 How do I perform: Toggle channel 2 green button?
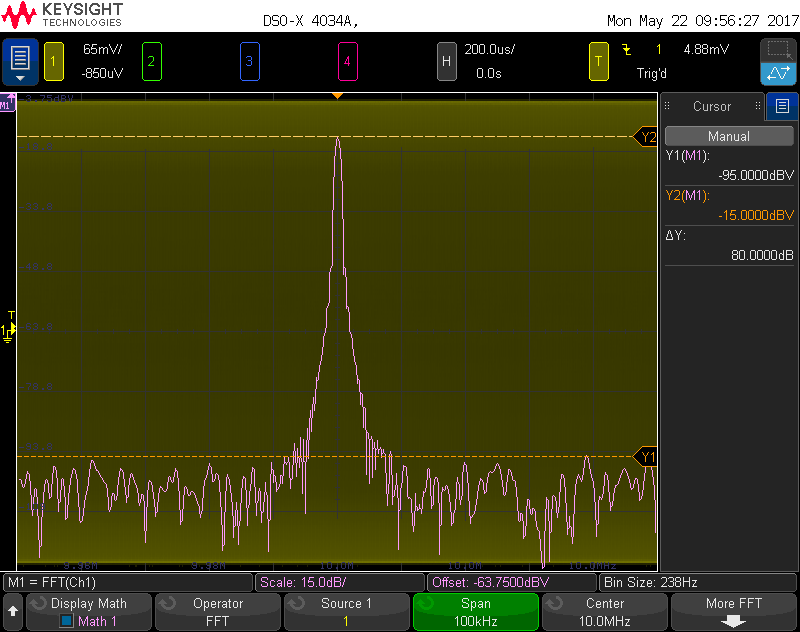152,62
